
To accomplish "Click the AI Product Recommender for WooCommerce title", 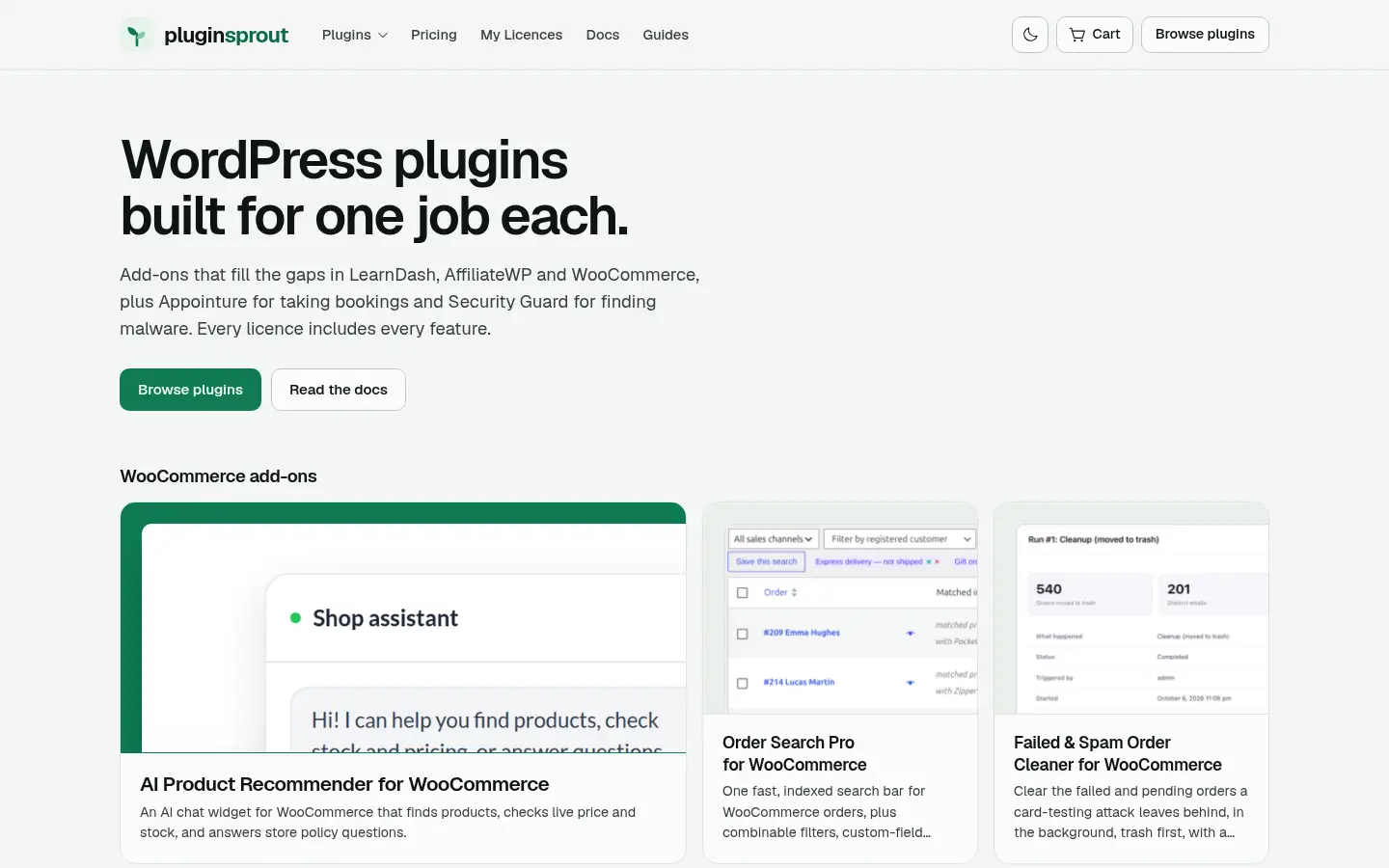I will [x=344, y=784].
